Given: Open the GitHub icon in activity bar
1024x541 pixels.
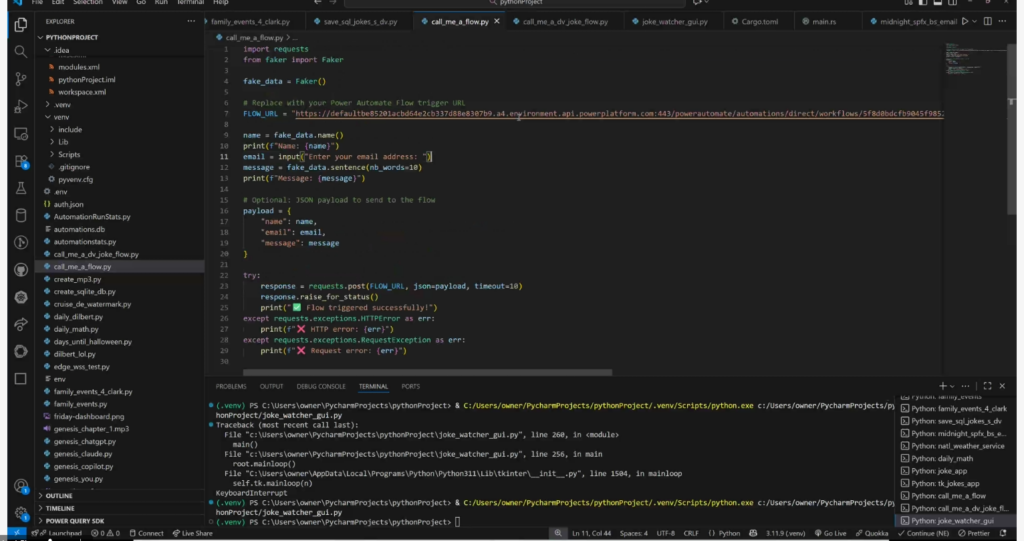Looking at the screenshot, I should [x=20, y=269].
